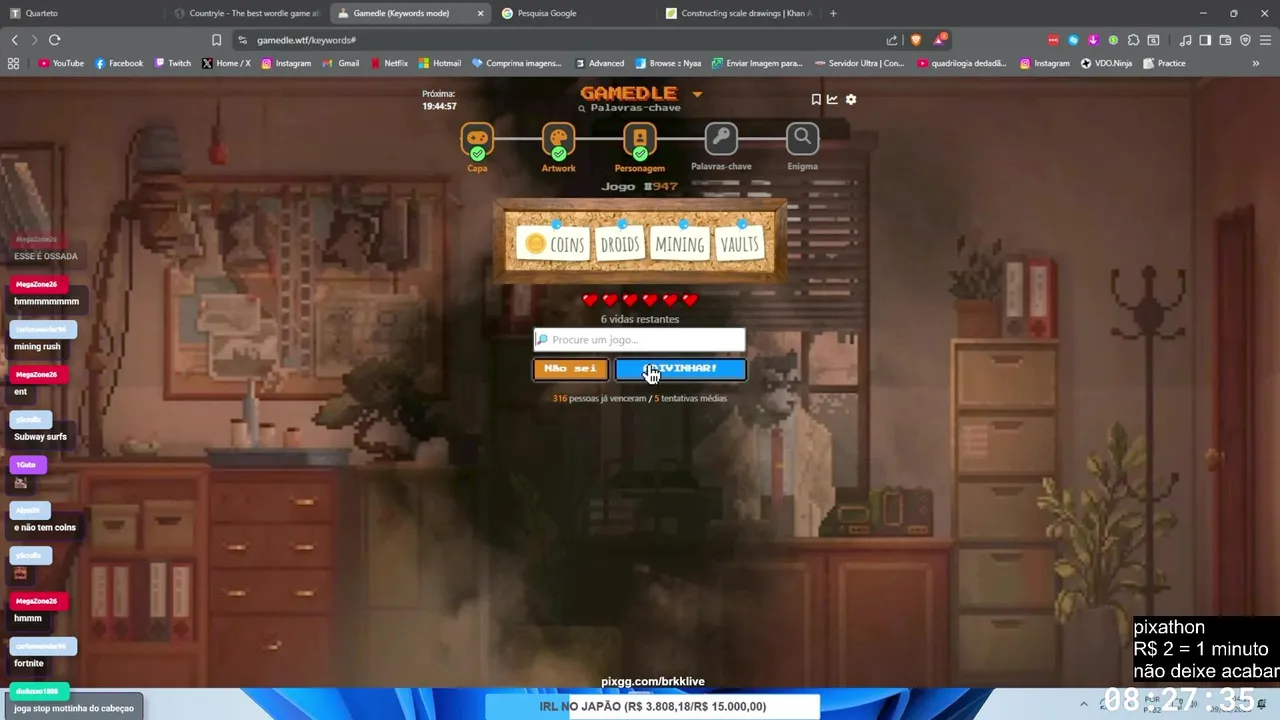The image size is (1280, 720).
Task: Open the Personagem mode portrait icon
Action: coord(640,139)
